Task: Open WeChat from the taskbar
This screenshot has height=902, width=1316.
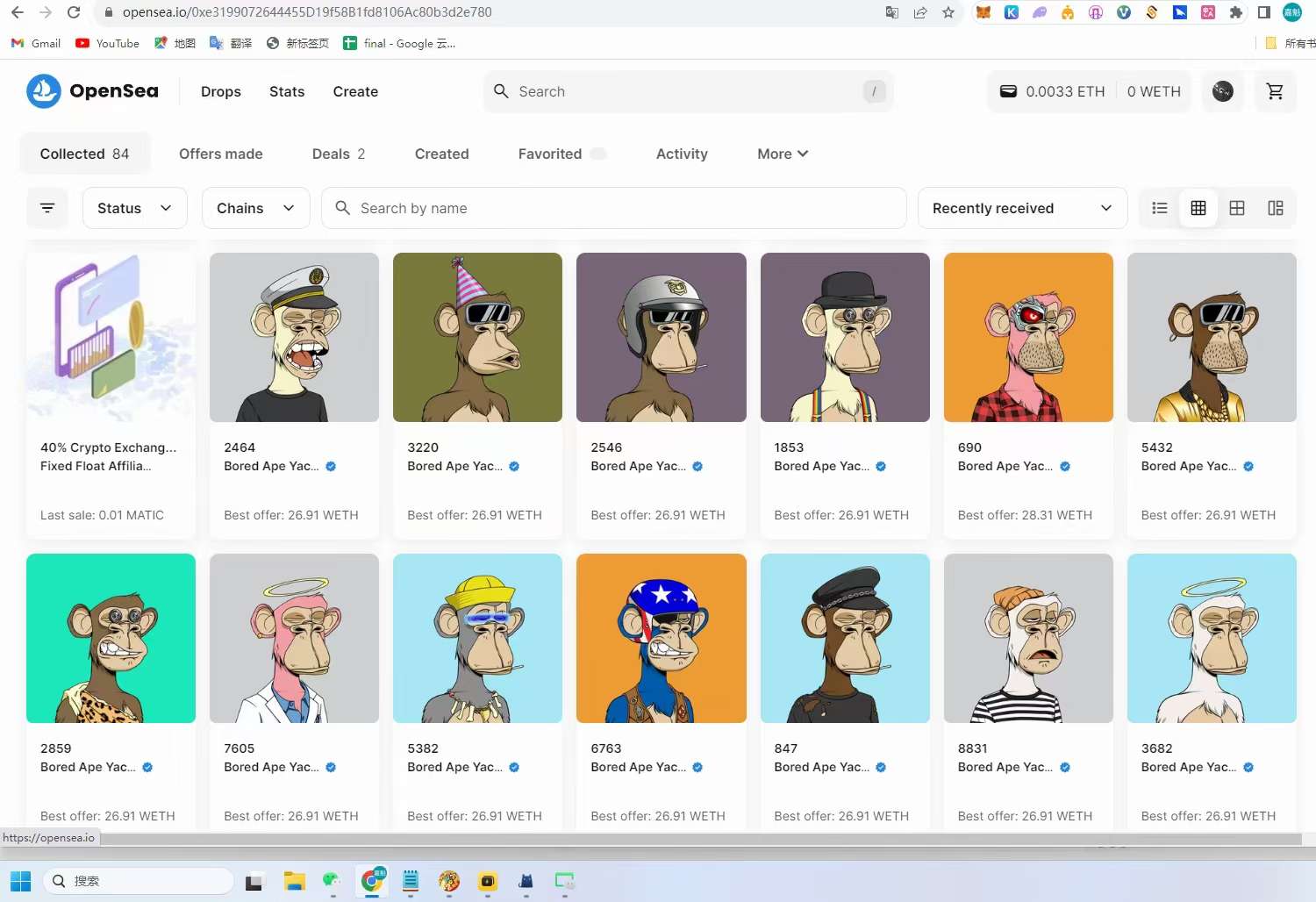Action: click(x=332, y=881)
